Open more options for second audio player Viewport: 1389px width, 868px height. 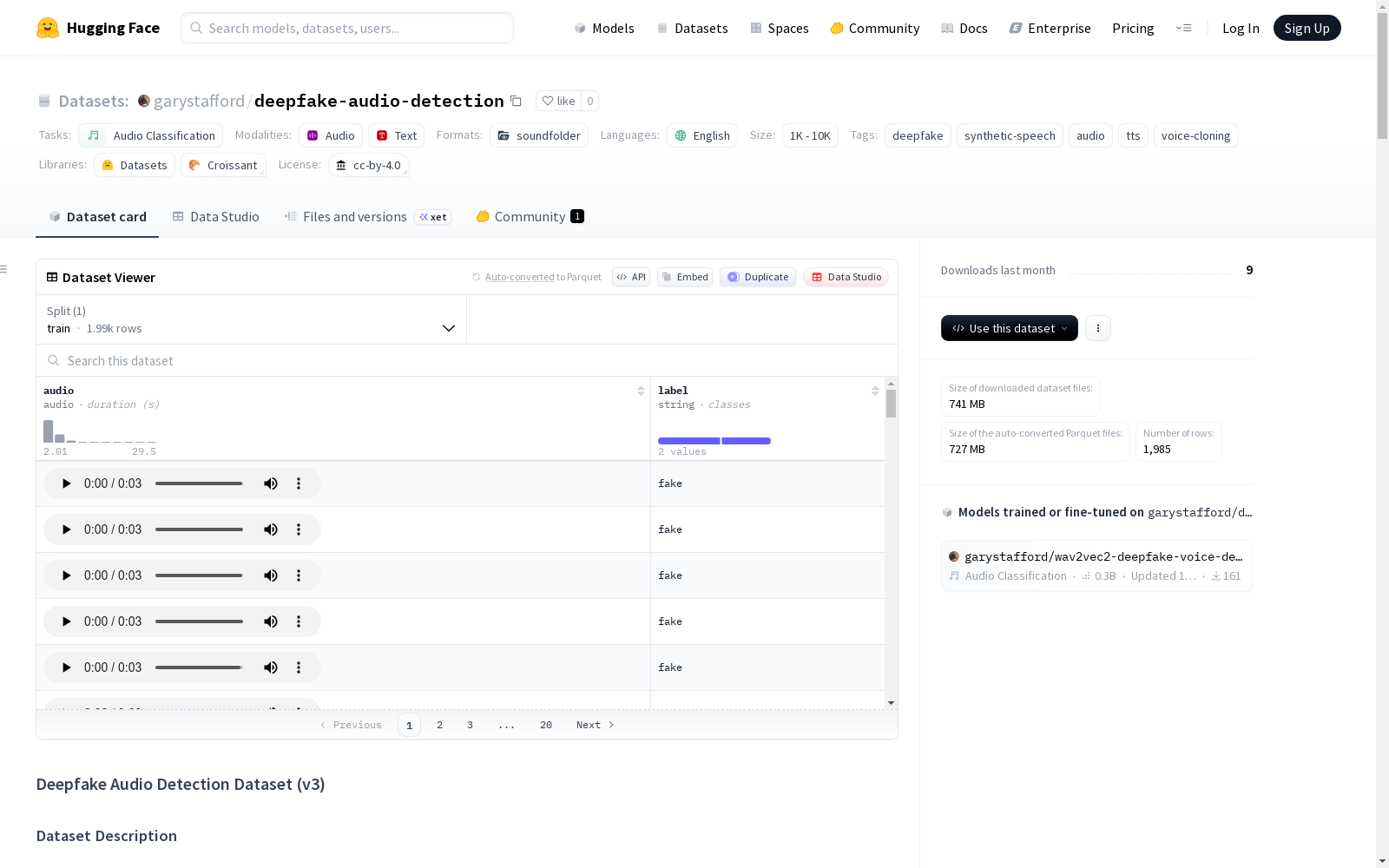[x=299, y=529]
